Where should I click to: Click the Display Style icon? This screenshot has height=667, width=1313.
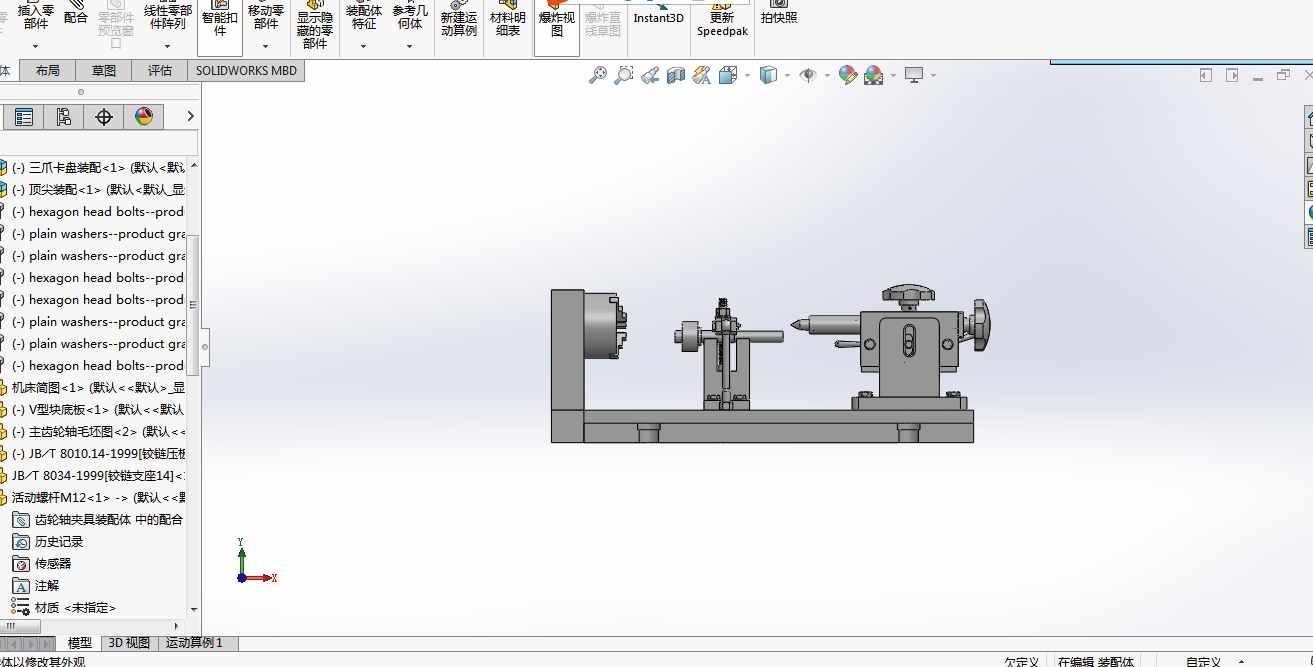point(768,75)
